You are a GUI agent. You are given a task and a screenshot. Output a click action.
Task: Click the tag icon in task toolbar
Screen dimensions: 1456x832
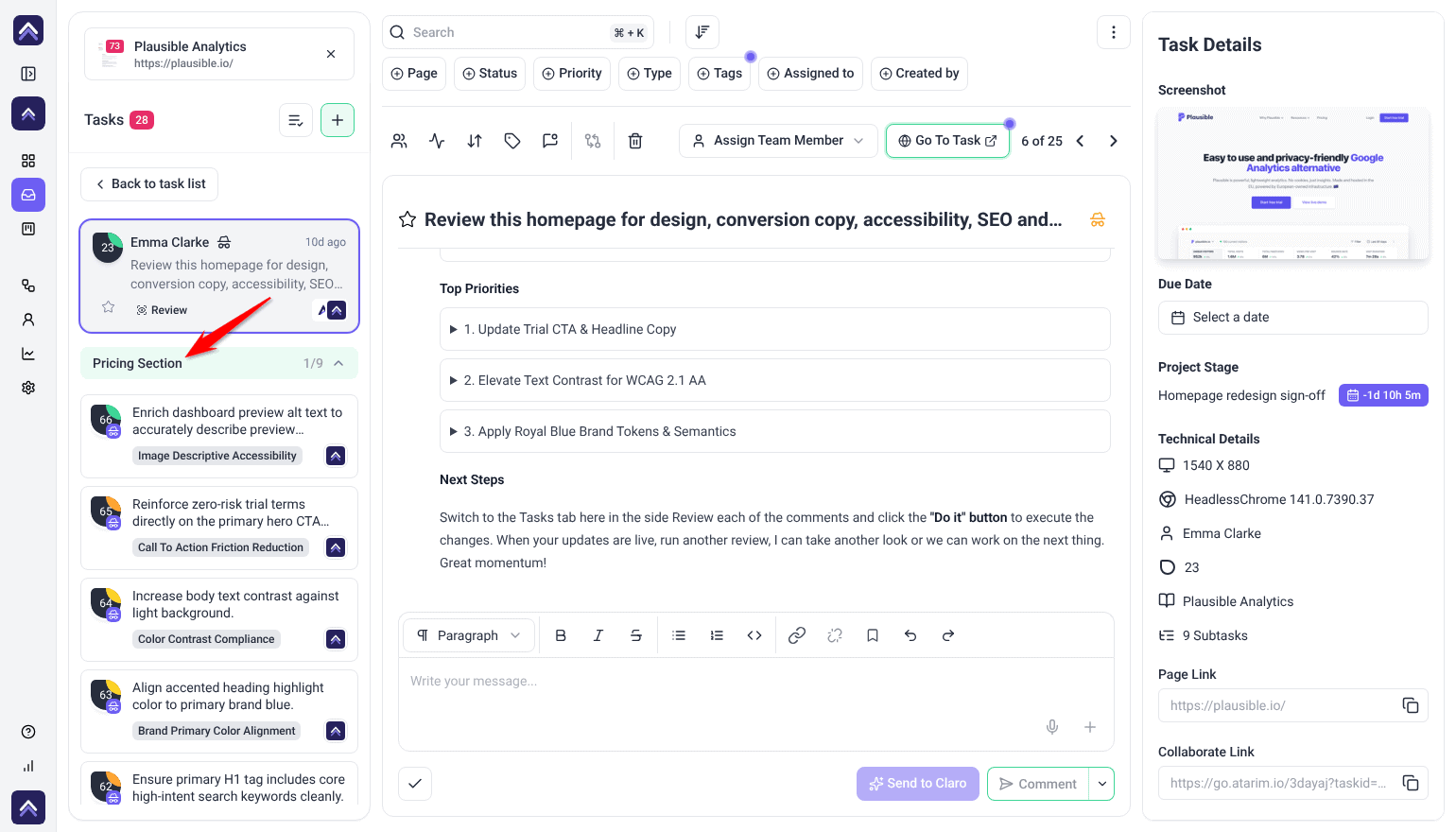[x=512, y=141]
